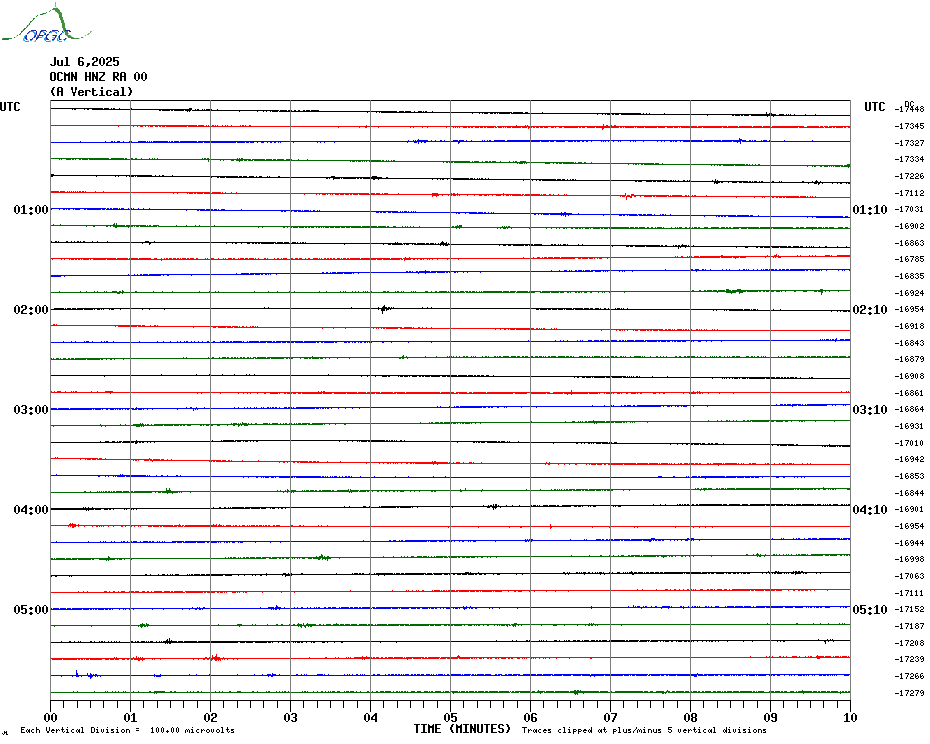The height and width of the screenshot is (744, 930).
Task: Click the DC offset value -16931
Action: click(x=909, y=426)
